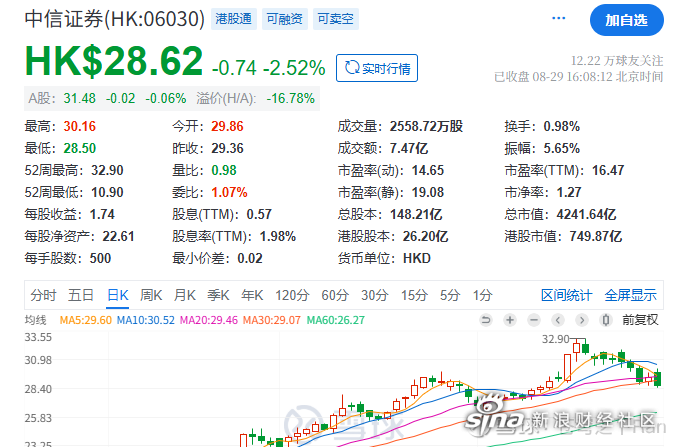The image size is (686, 447).
Task: Click the 均线 indicator label
Action: click(x=35, y=320)
